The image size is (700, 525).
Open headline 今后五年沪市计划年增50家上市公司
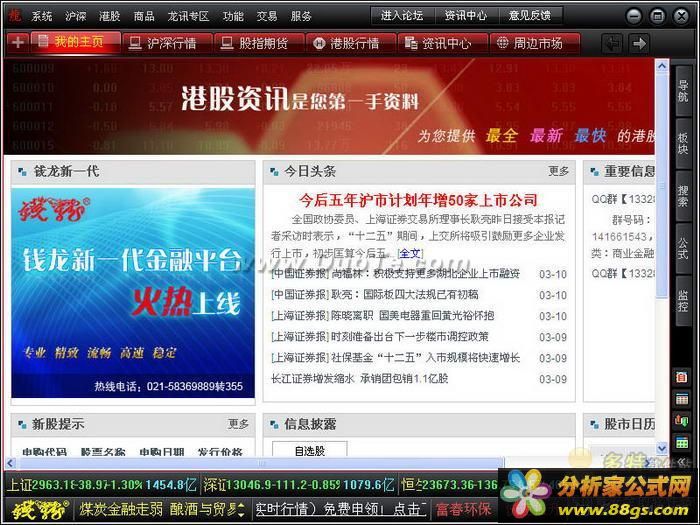(418, 200)
